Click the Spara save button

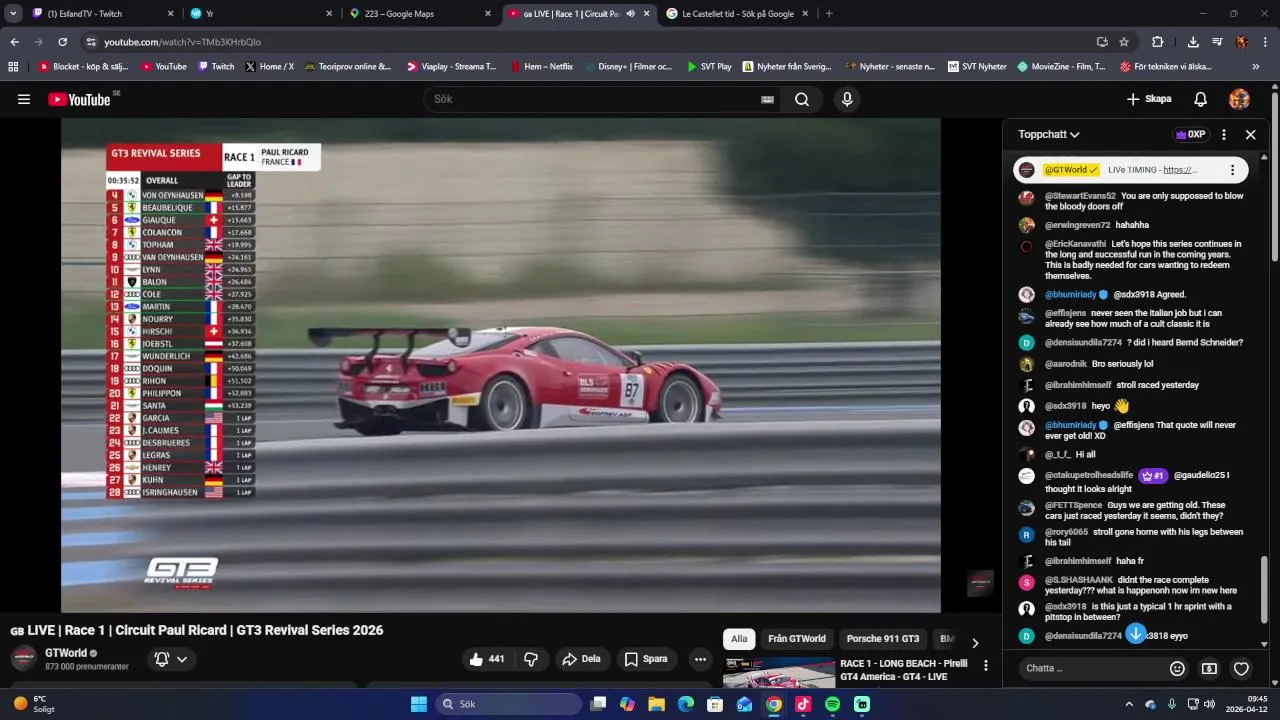646,659
